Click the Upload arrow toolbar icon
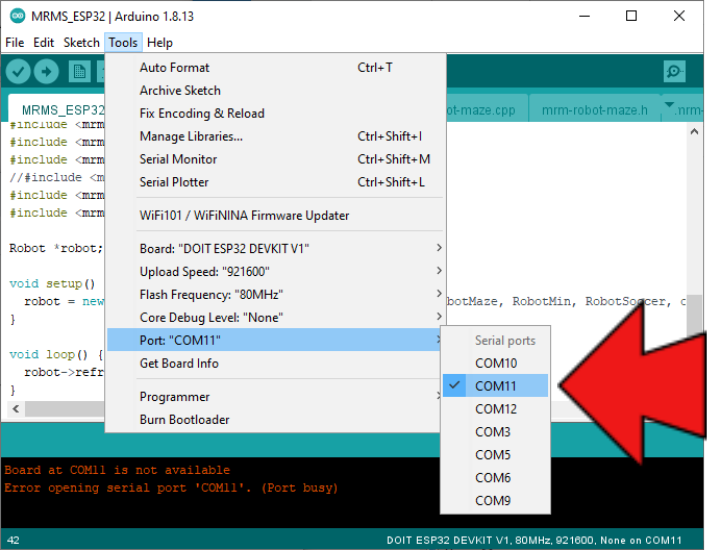707x550 pixels. pos(47,71)
